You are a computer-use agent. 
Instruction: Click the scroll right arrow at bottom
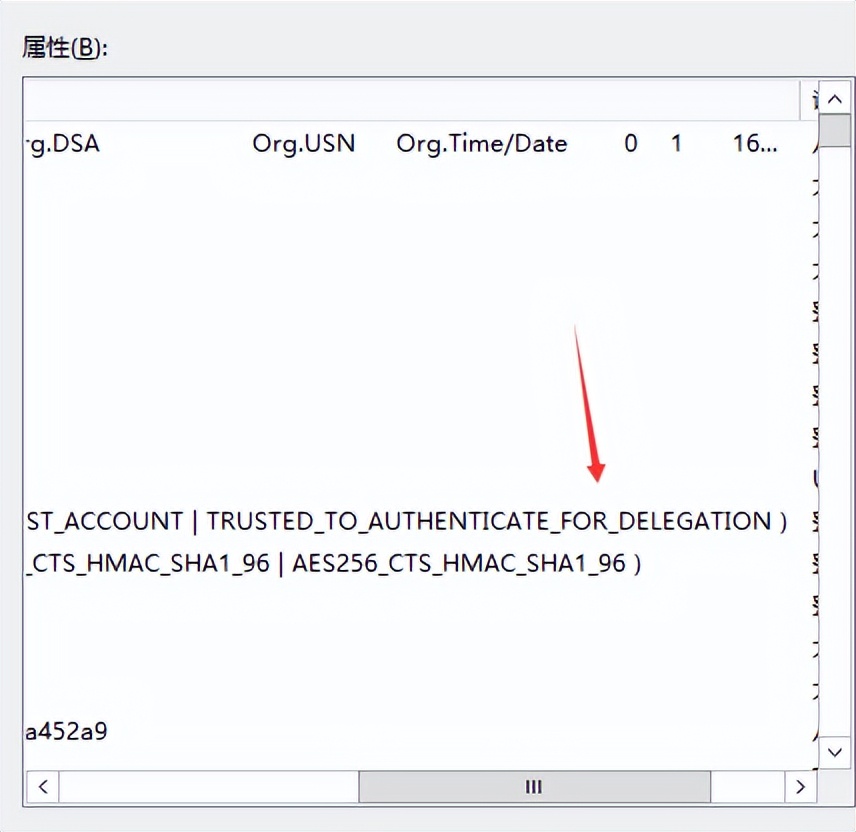800,787
